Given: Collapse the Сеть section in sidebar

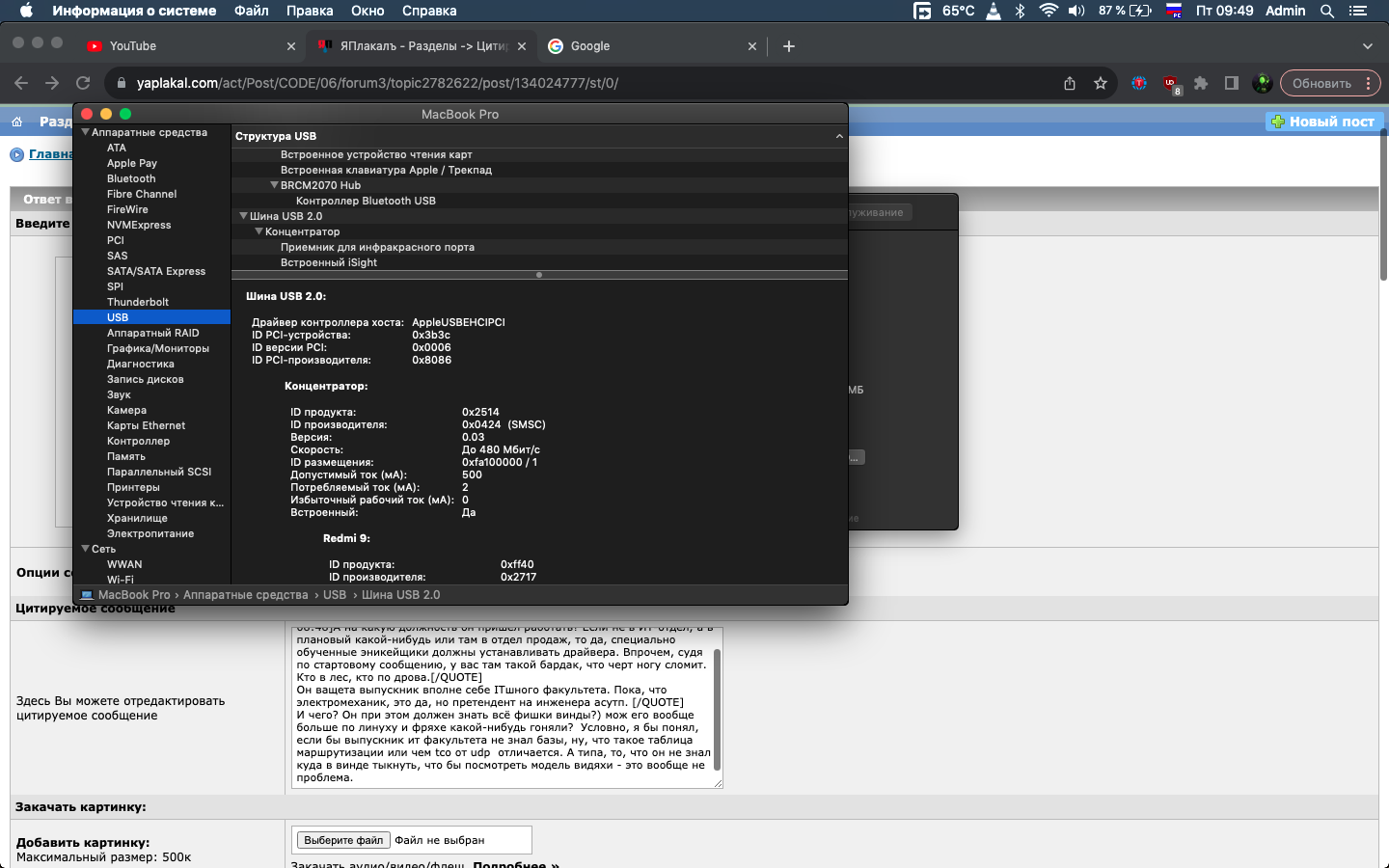Looking at the screenshot, I should coord(85,549).
